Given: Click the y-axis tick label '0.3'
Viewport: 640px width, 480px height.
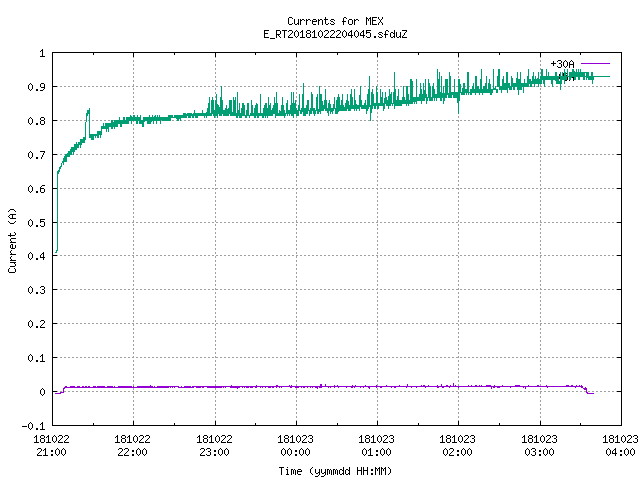Looking at the screenshot, I should (x=36, y=290).
